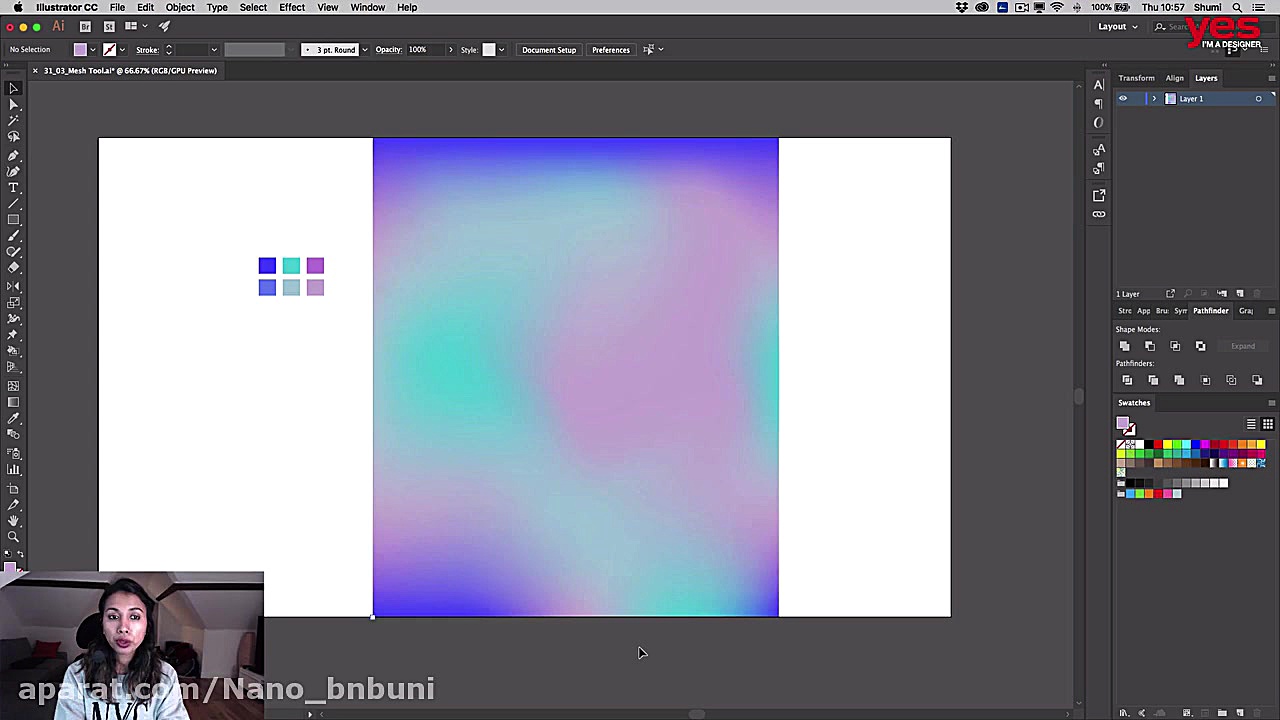
Task: Switch Swatches panel to list view
Action: 1251,424
